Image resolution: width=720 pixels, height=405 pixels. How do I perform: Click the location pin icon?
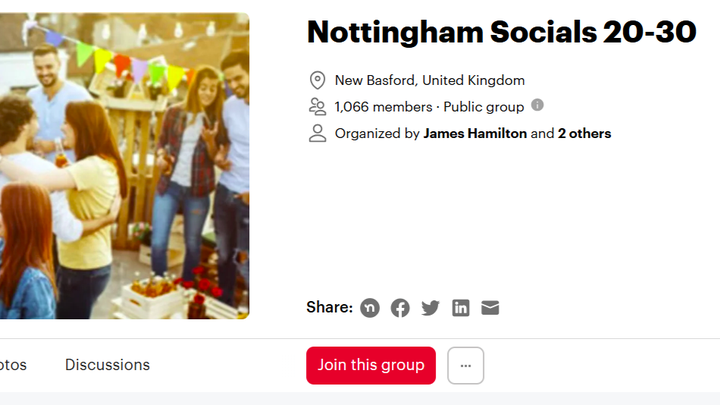(x=318, y=80)
